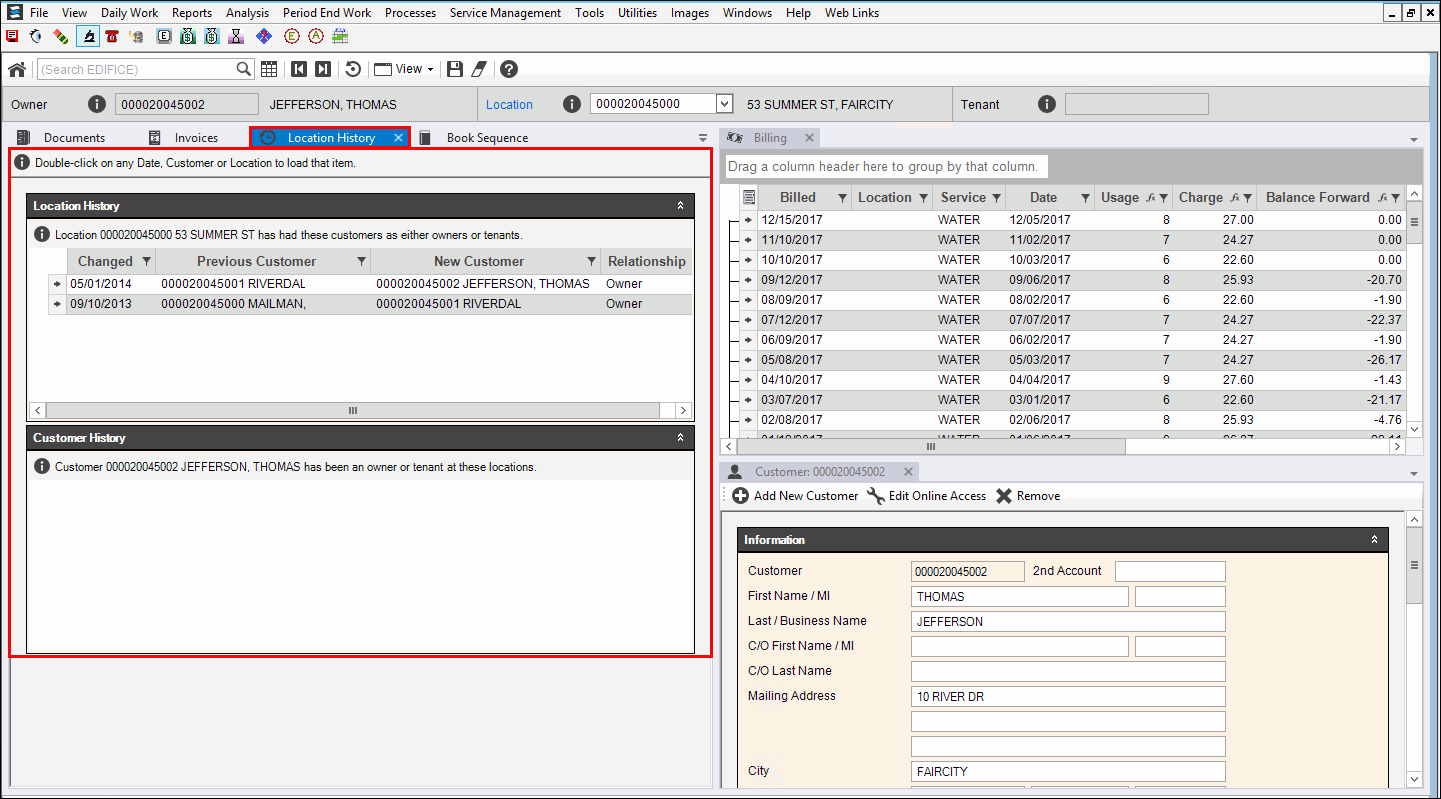Go to the Home screen icon

point(17,69)
